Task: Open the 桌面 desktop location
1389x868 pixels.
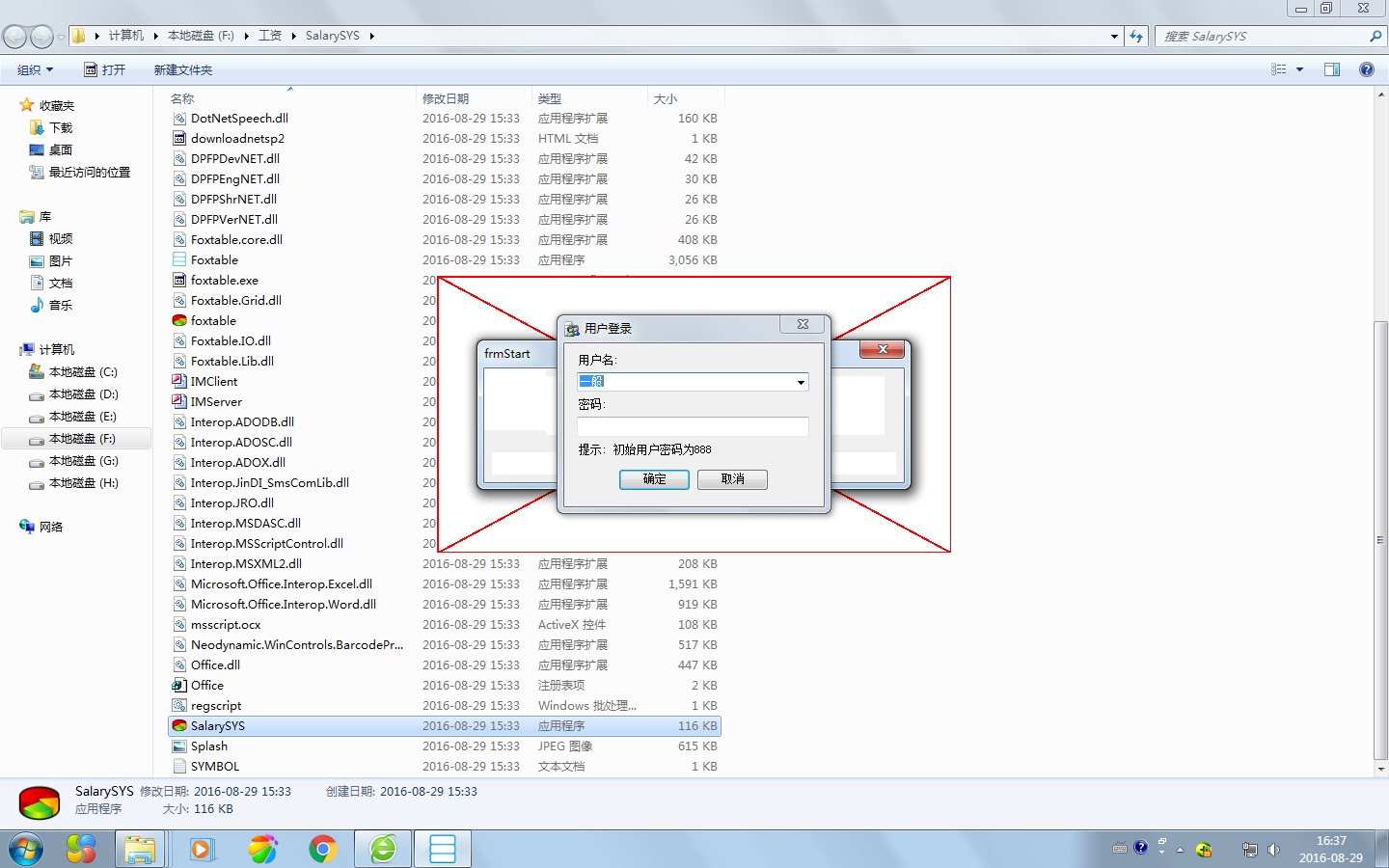Action: pyautogui.click(x=61, y=149)
